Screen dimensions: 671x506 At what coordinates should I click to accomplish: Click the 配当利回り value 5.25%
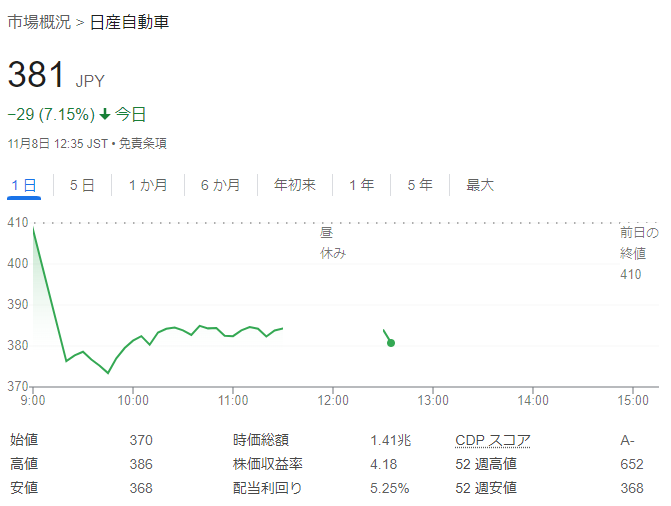coord(389,488)
